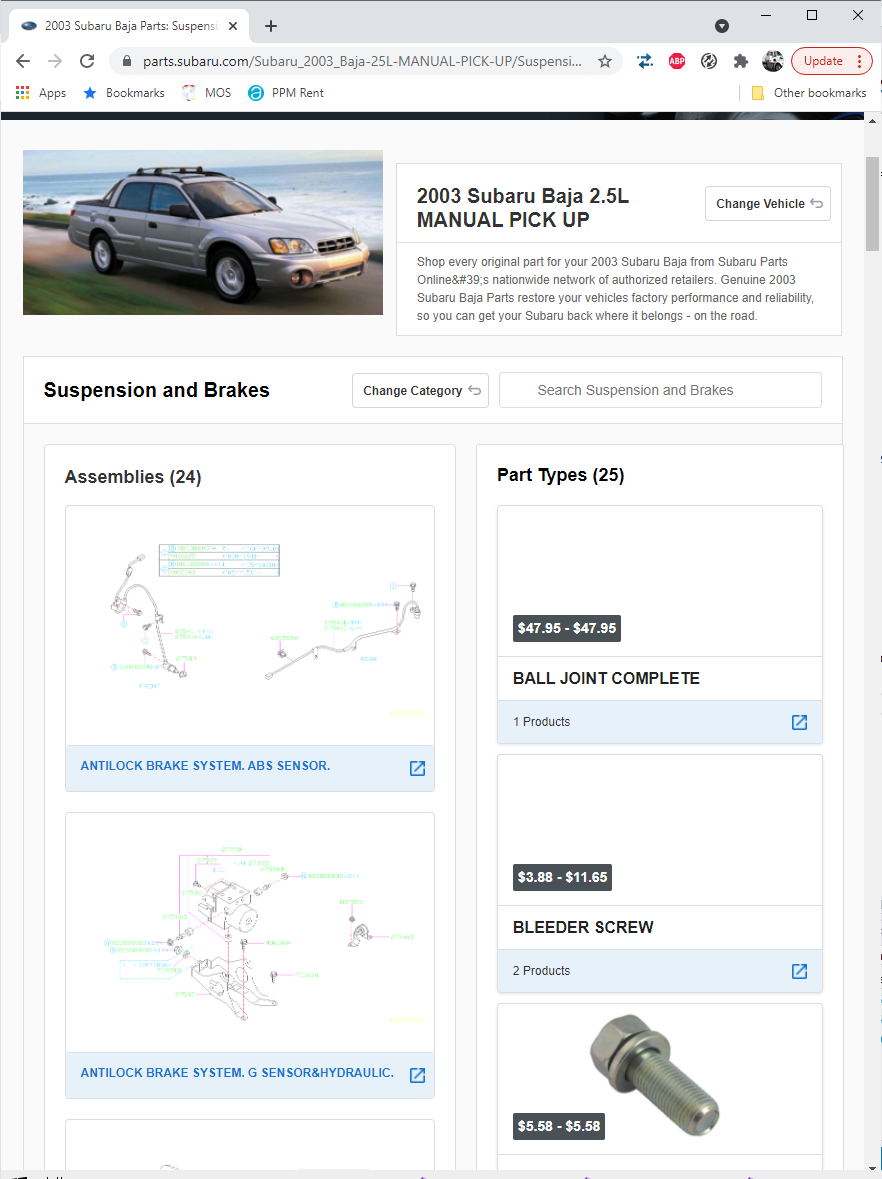Open the PPM Rent bookmark
882x1179 pixels.
pyautogui.click(x=286, y=92)
